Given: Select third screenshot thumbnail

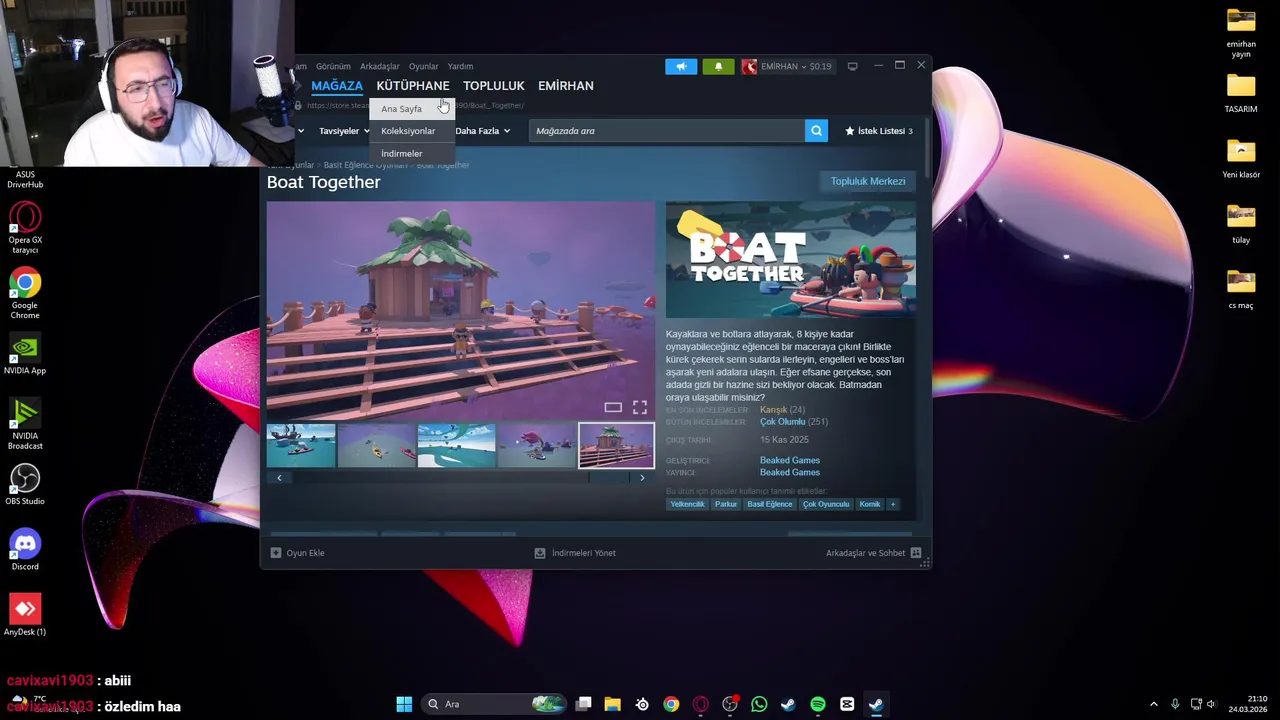Looking at the screenshot, I should tap(456, 446).
